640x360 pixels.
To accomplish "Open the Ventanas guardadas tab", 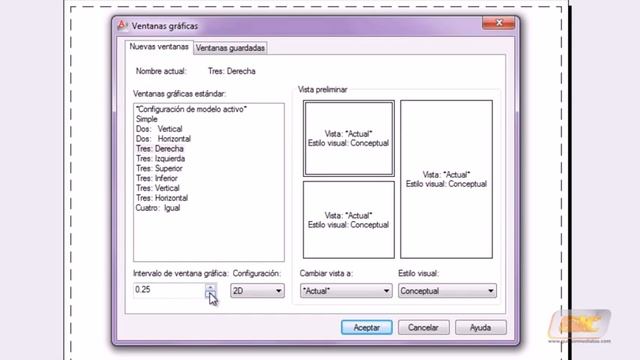I will pos(230,48).
